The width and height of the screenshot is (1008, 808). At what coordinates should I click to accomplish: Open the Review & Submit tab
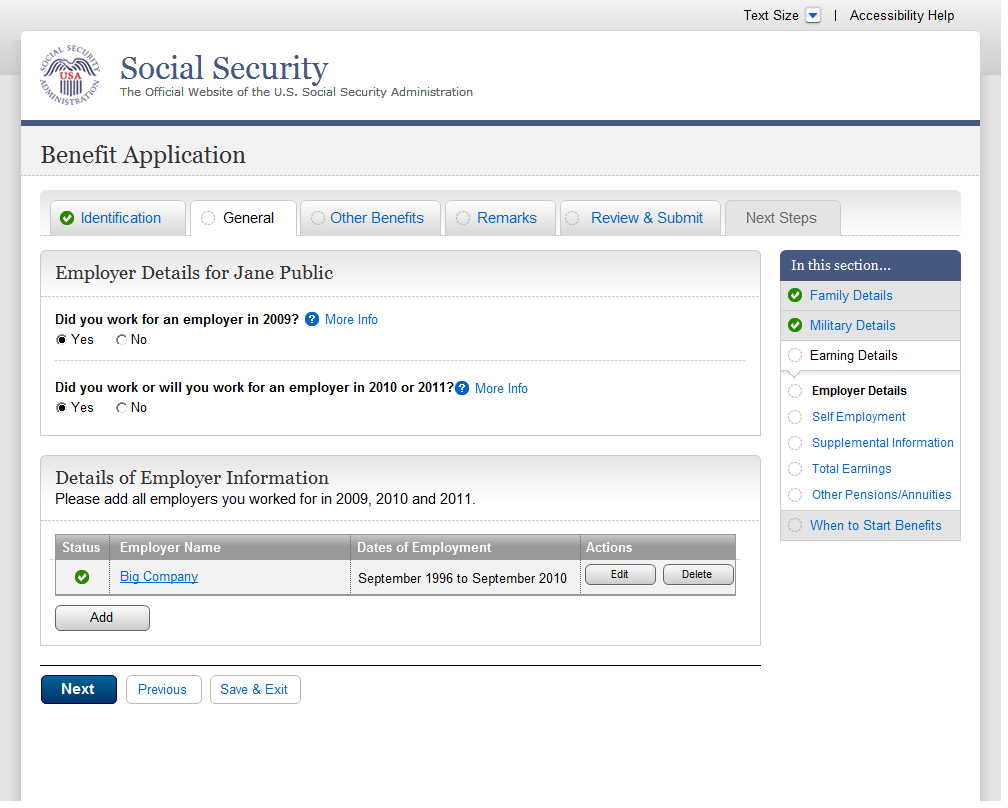pos(646,218)
